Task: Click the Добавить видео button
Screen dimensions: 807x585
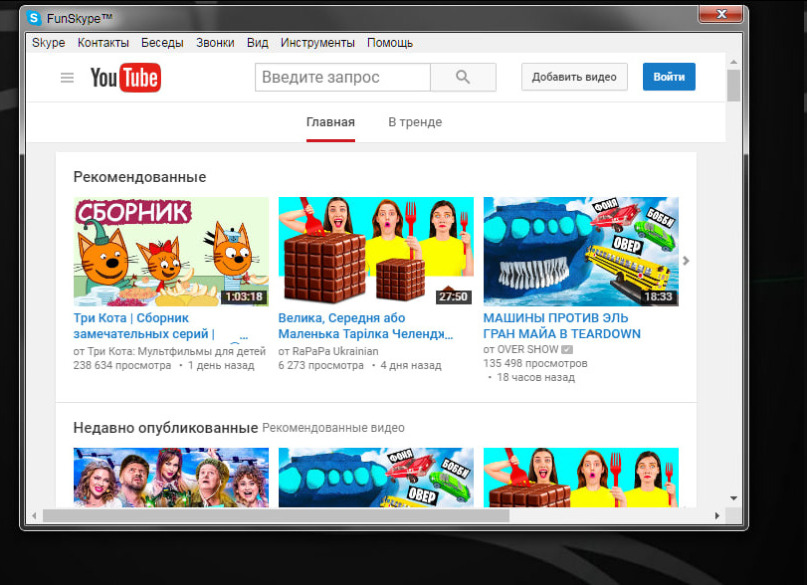Action: tap(574, 77)
